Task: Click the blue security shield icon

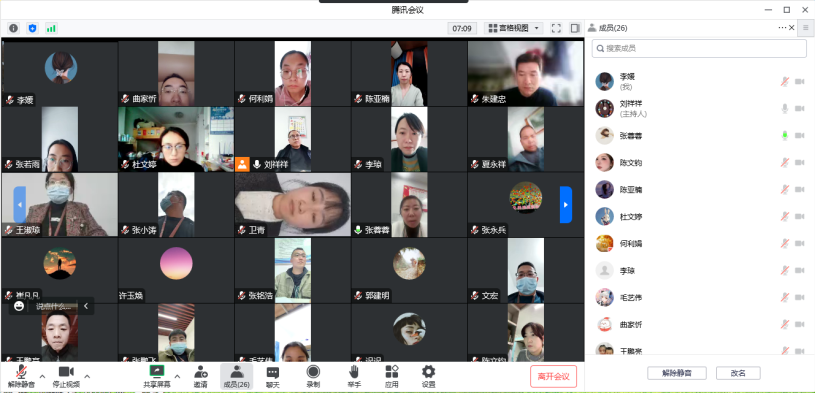Action: point(32,28)
